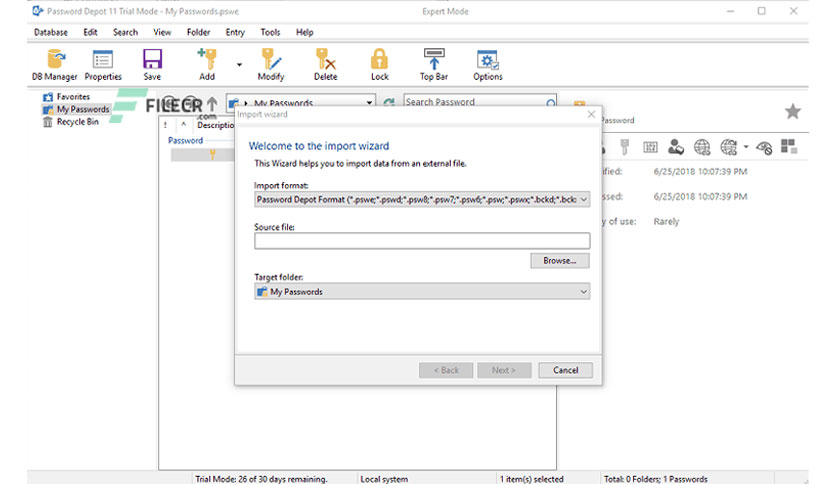This screenshot has height=484, width=836.
Task: Mark entry as favorite with the star
Action: coord(793,111)
